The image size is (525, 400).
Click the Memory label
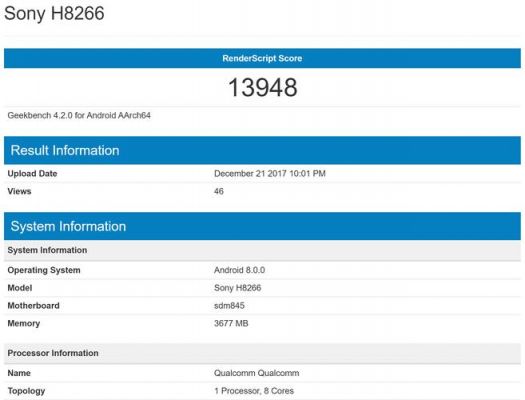pyautogui.click(x=24, y=324)
